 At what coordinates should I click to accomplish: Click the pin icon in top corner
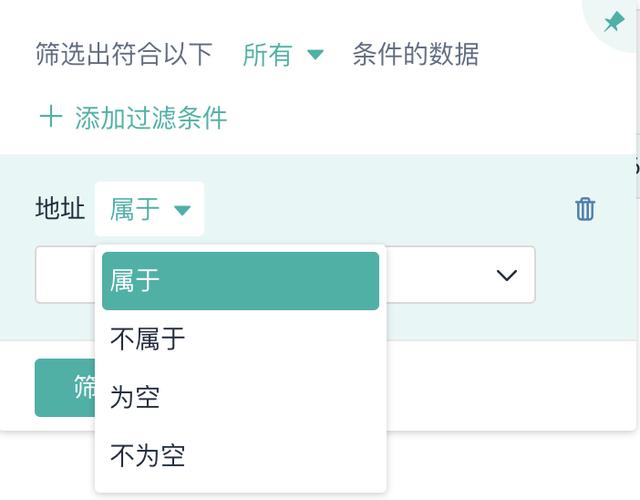614,22
